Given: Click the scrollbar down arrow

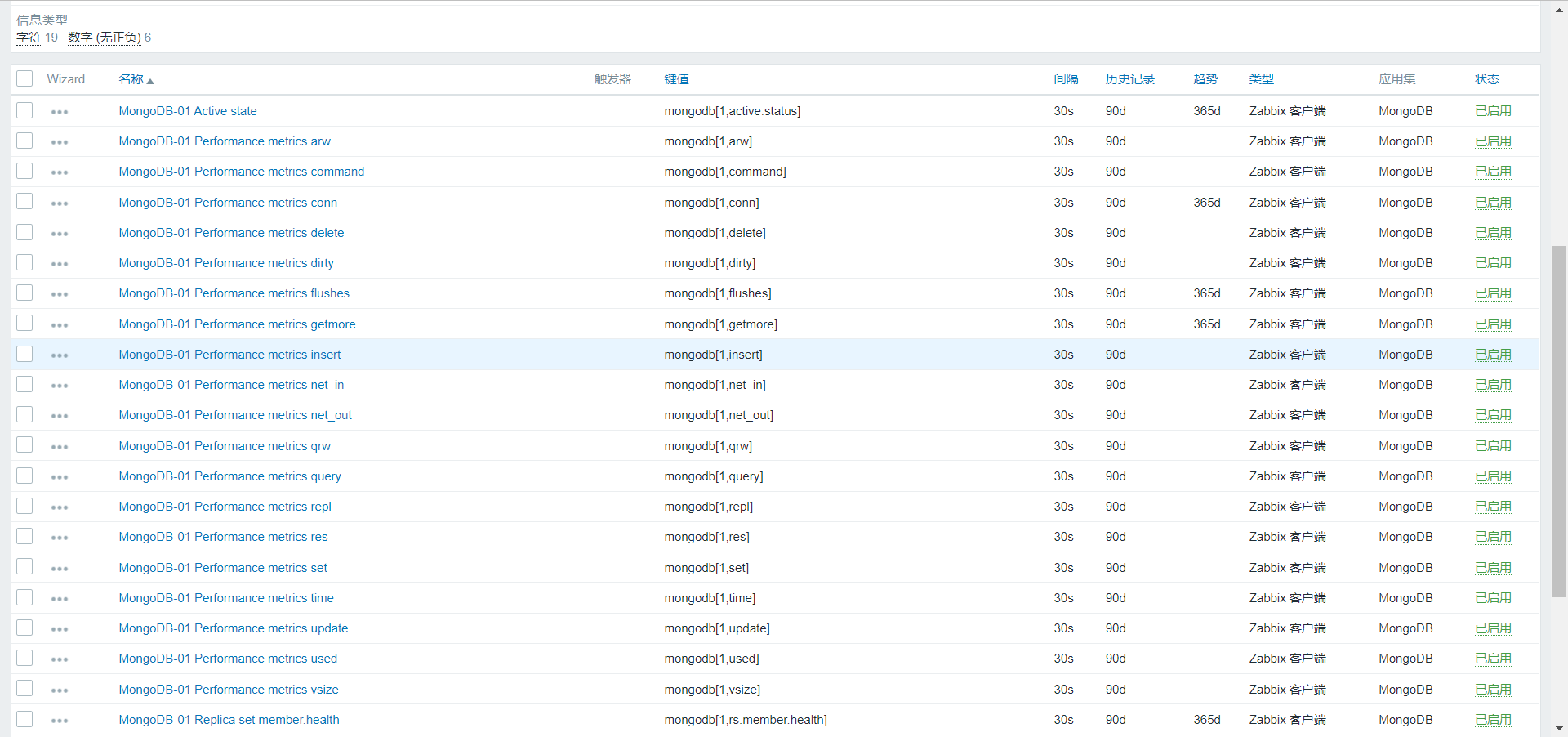Looking at the screenshot, I should click(1559, 728).
